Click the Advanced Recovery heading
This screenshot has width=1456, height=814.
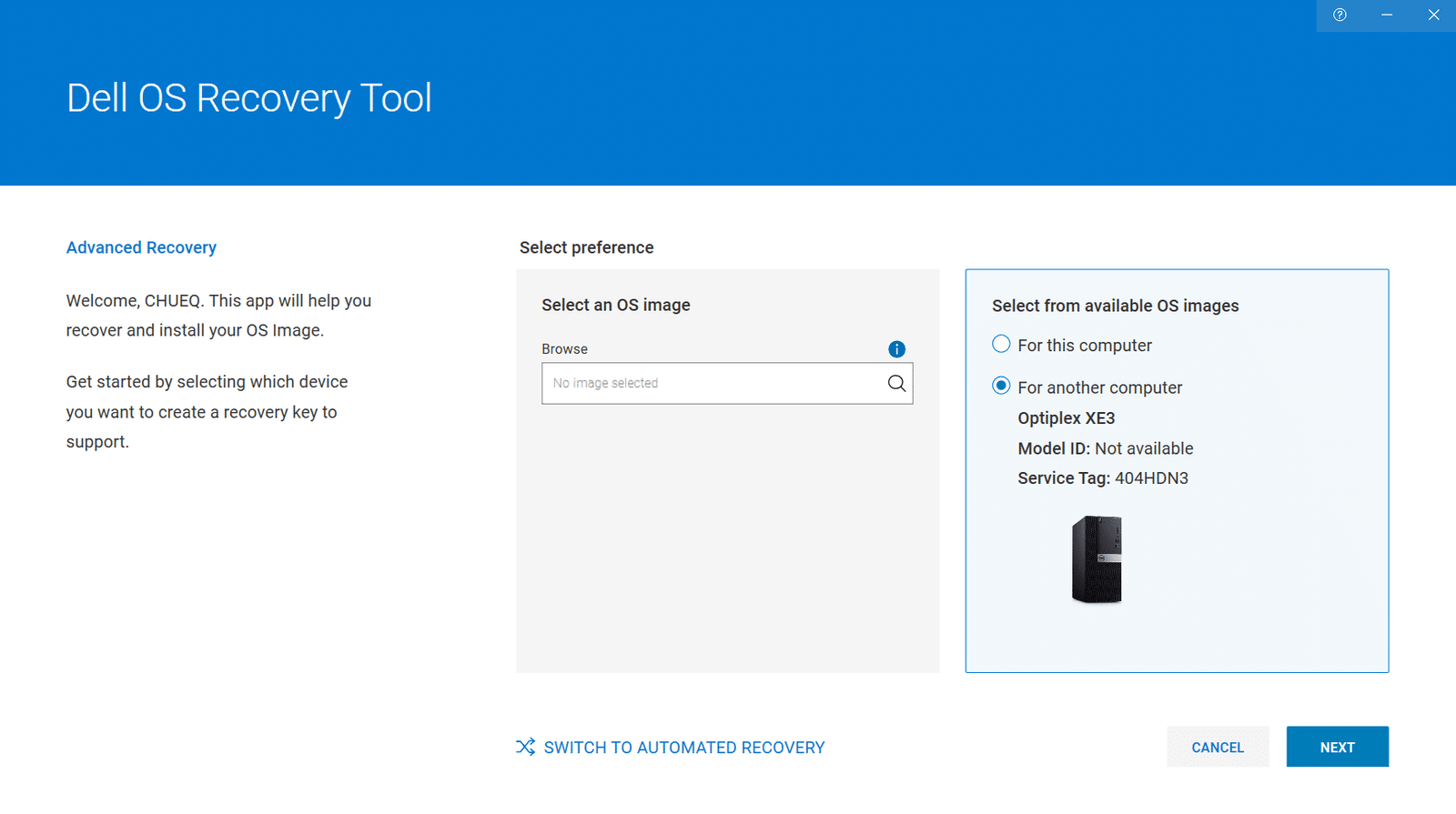pos(141,247)
